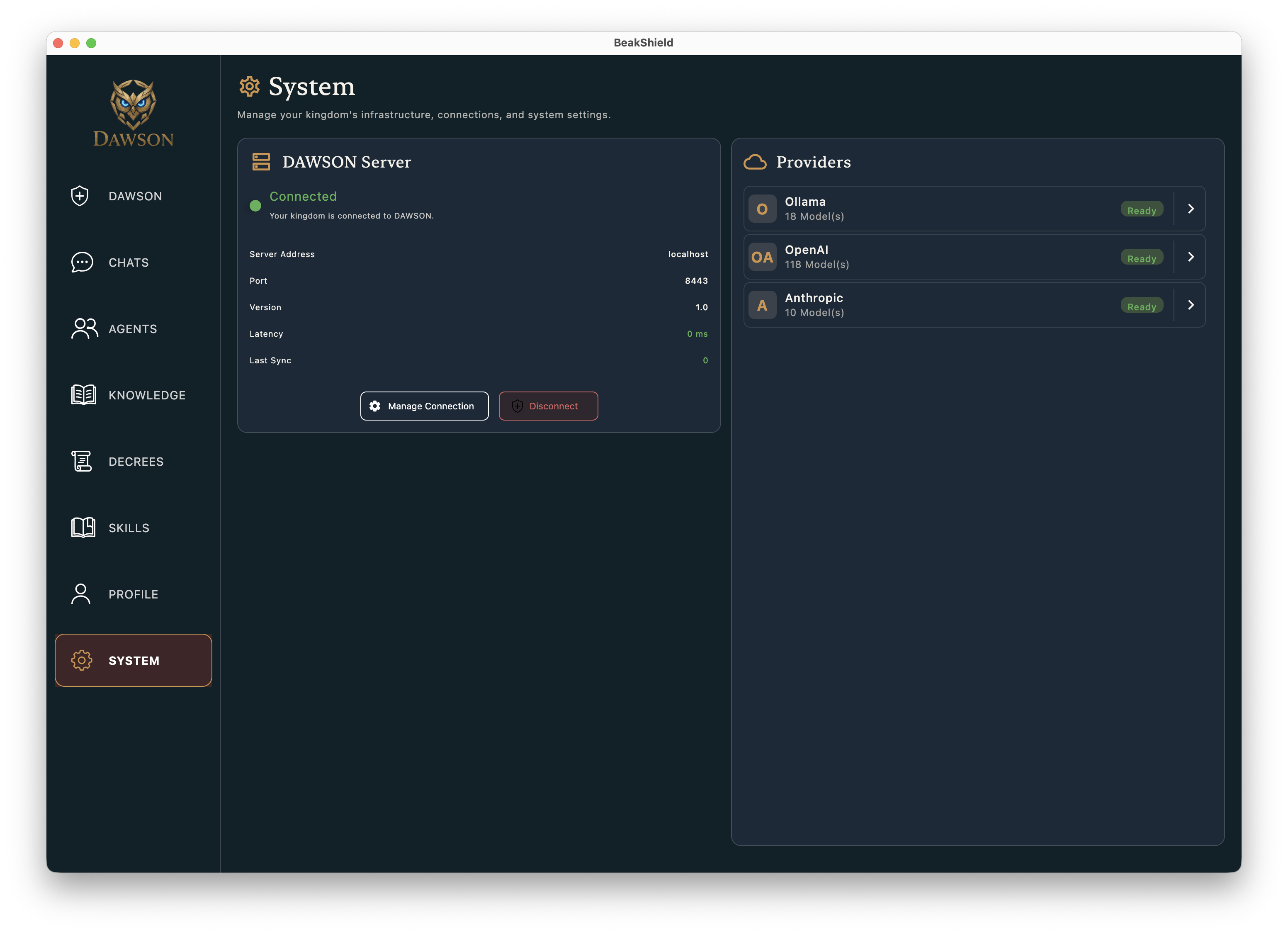1288x934 pixels.
Task: Click the green Connected status dot
Action: 255,206
